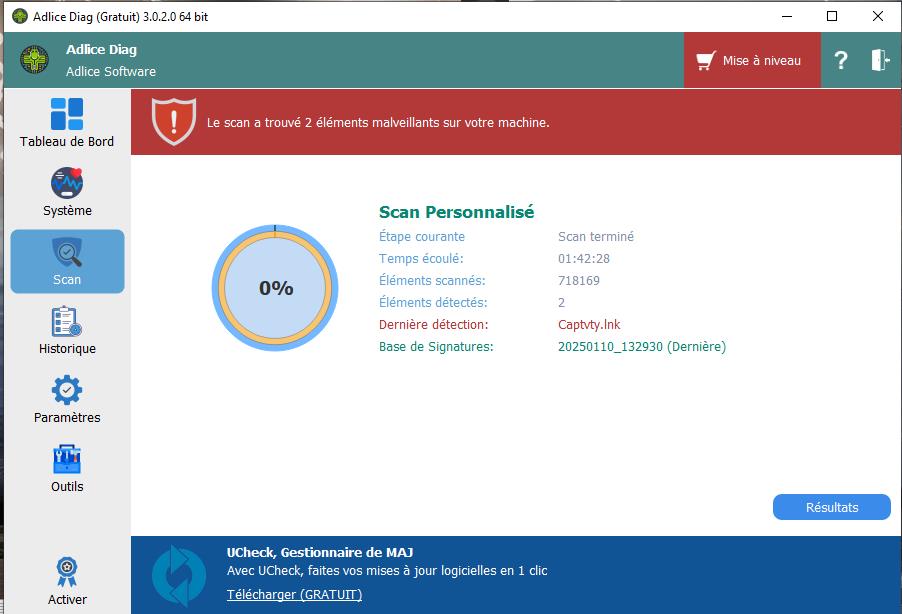
Task: Click the Adlice Software subtitle
Action: [x=110, y=71]
